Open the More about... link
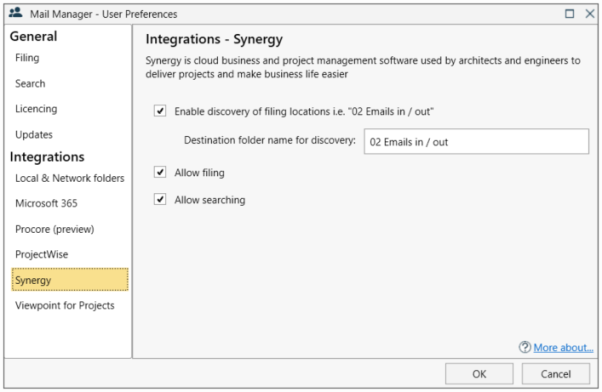 (563, 347)
